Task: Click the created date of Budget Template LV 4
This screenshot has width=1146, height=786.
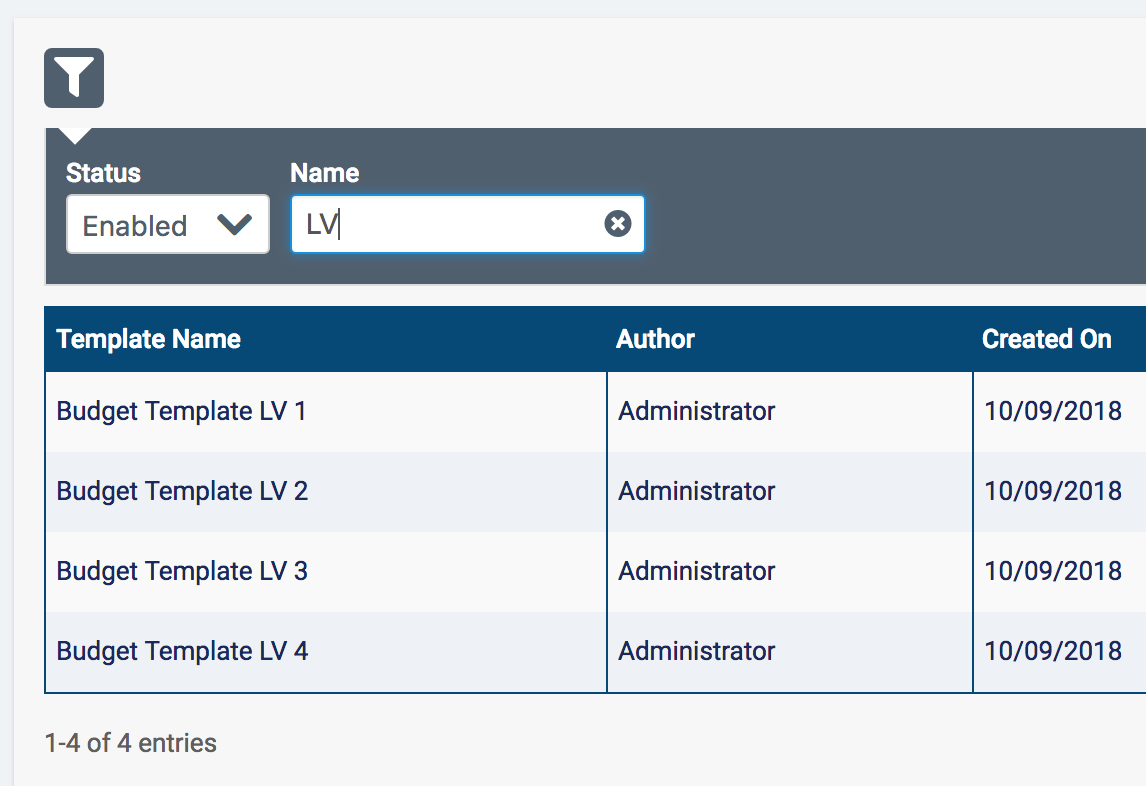Action: pos(1053,651)
